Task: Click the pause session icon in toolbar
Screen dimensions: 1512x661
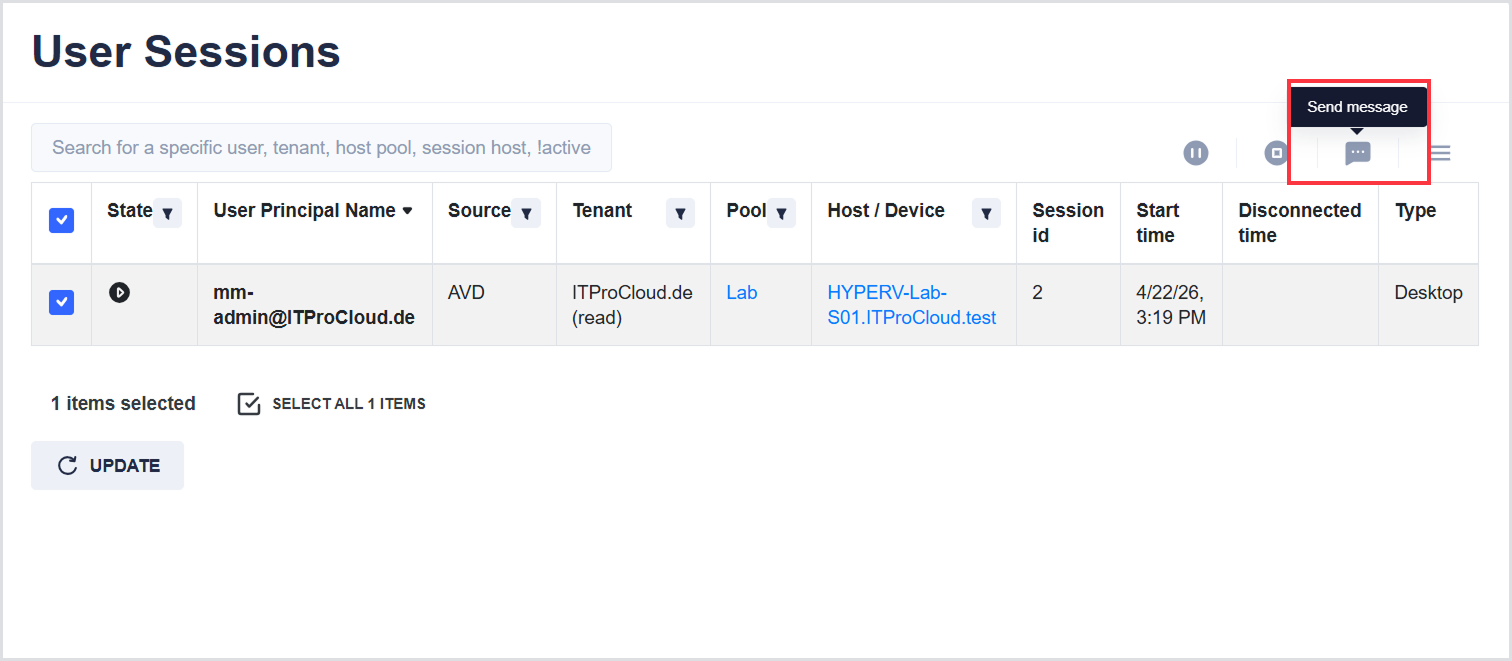Action: 1196,153
